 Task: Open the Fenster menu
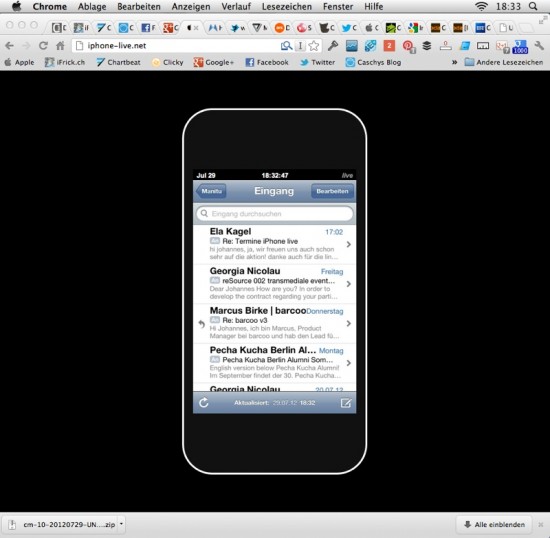coord(338,7)
